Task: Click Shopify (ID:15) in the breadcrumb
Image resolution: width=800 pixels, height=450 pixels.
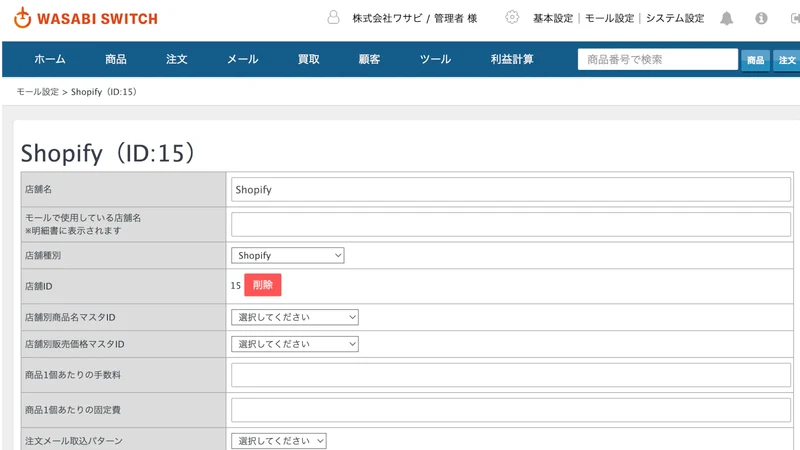Action: tap(104, 92)
